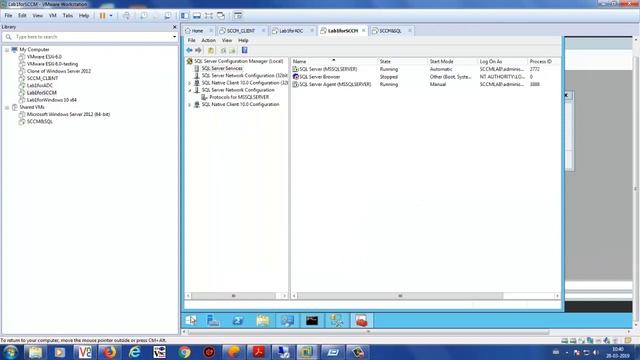Expand SQL Native Client 10.0 Configuration (32bit)
This screenshot has height=360, width=640.
click(189, 83)
